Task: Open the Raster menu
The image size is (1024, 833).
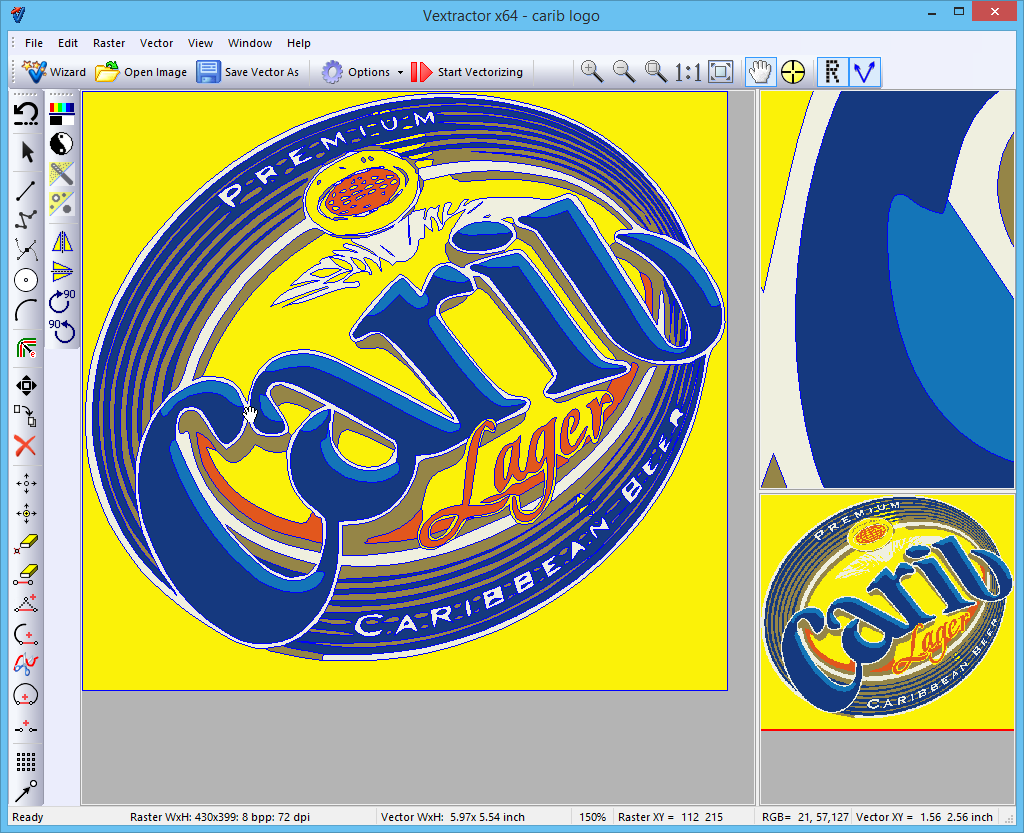Action: tap(109, 43)
